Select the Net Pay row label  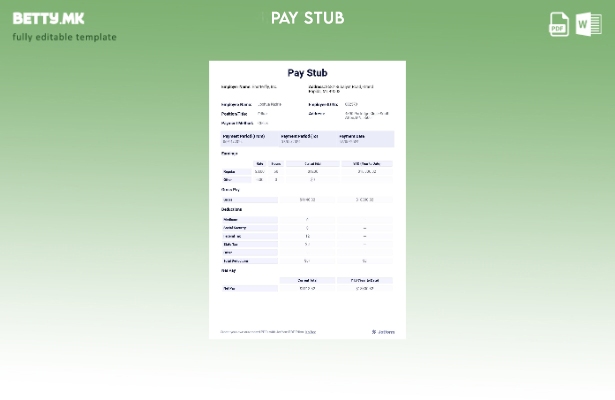[230, 288]
